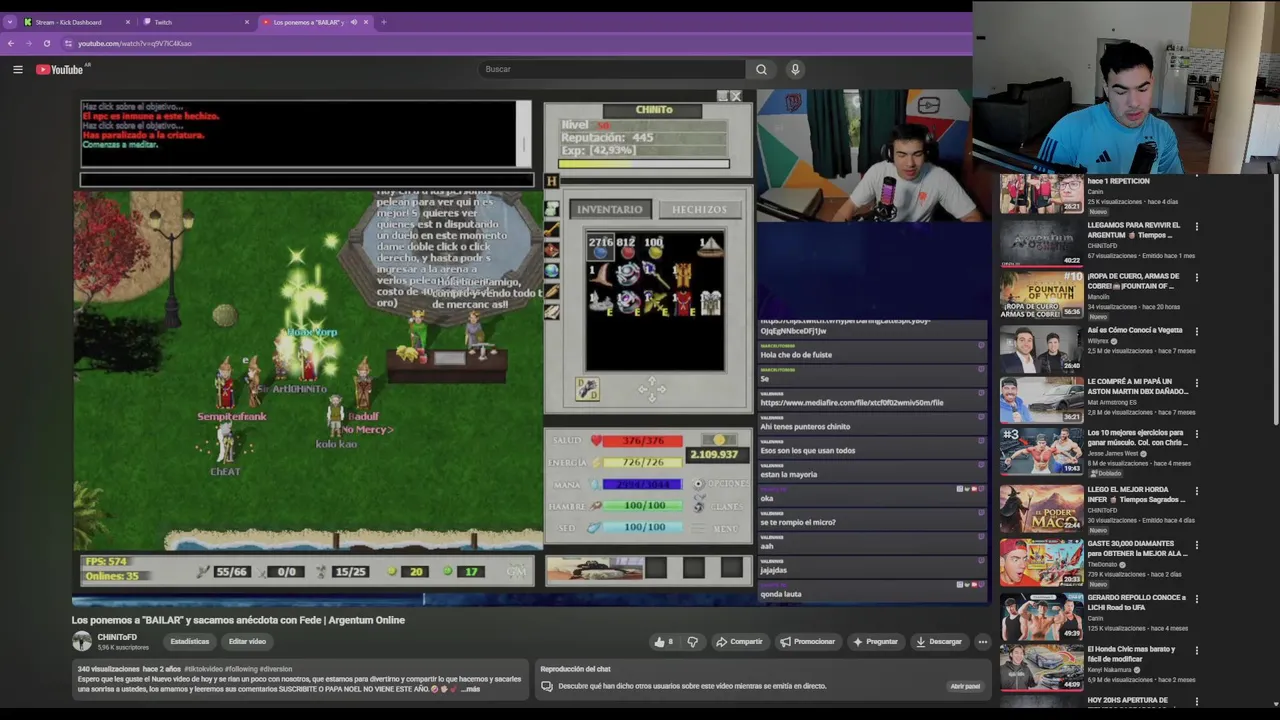1280x720 pixels.
Task: Click the H button beside inventory
Action: click(x=551, y=181)
